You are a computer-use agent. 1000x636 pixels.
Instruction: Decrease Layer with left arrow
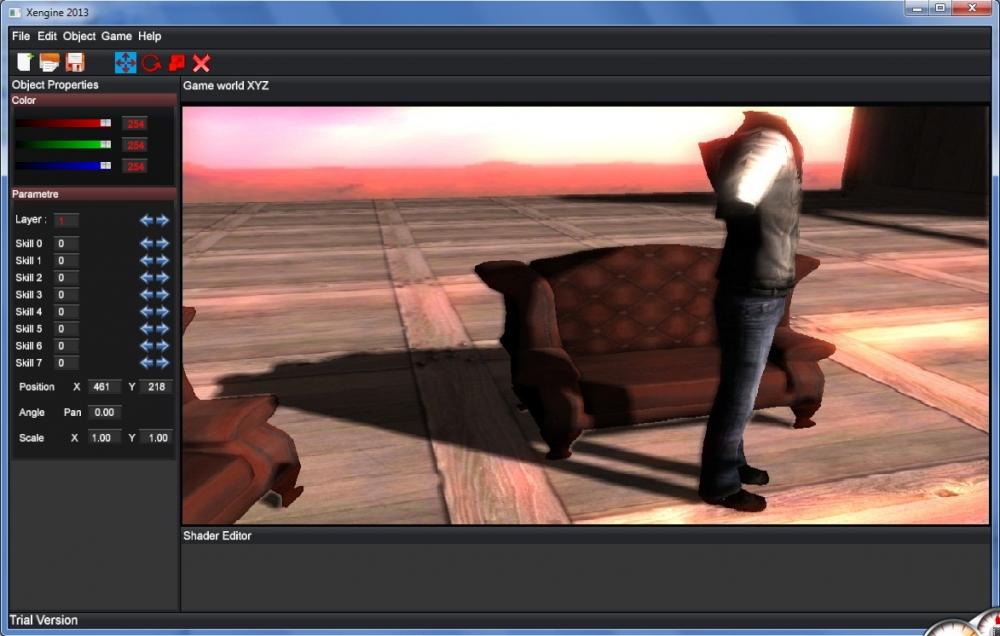point(147,220)
